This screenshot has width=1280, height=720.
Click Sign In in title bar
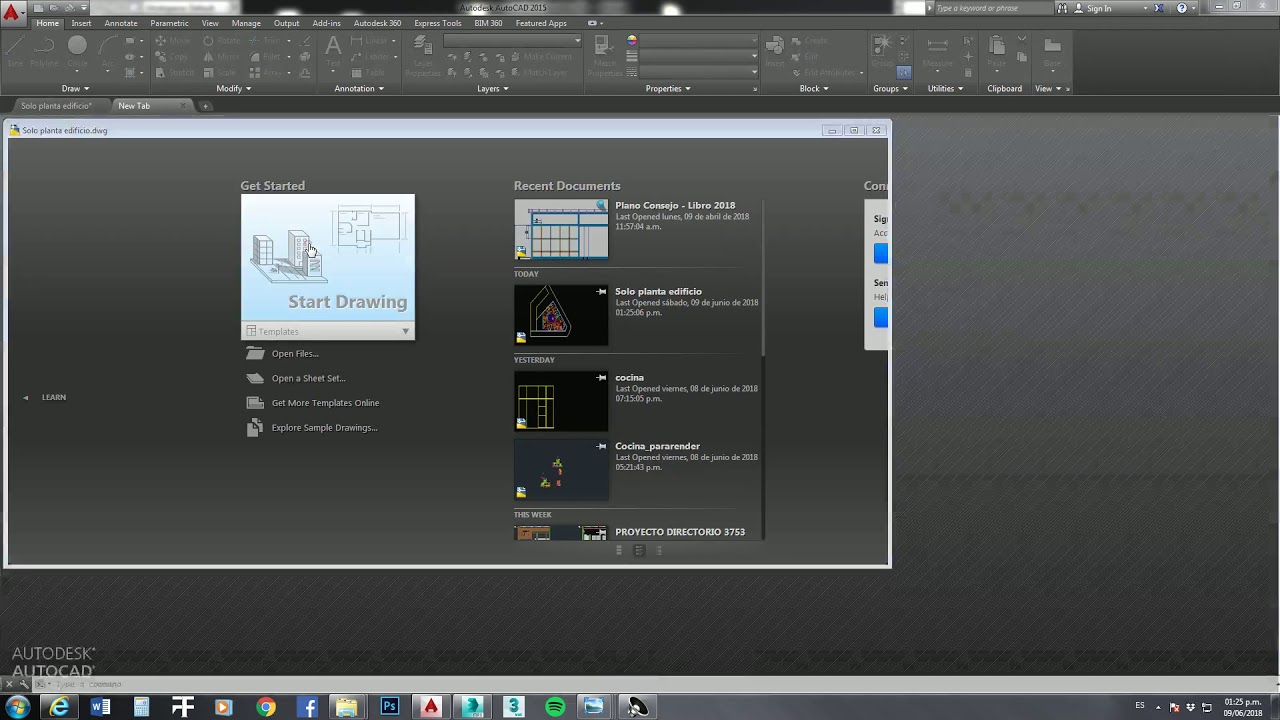(x=1098, y=8)
